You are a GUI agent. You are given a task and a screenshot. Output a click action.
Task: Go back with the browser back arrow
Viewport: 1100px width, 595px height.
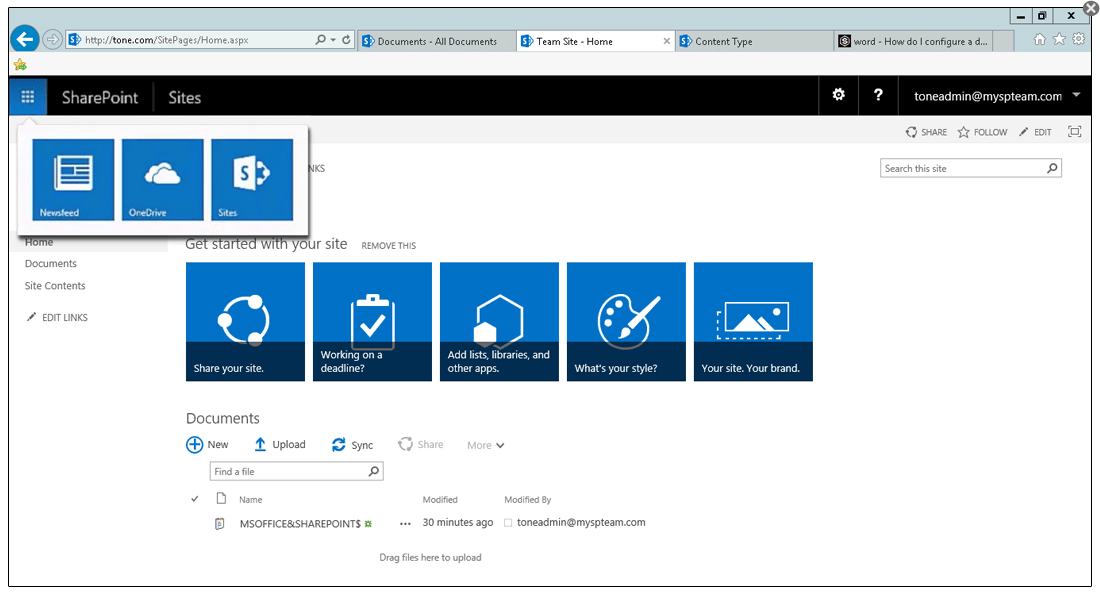tap(25, 39)
